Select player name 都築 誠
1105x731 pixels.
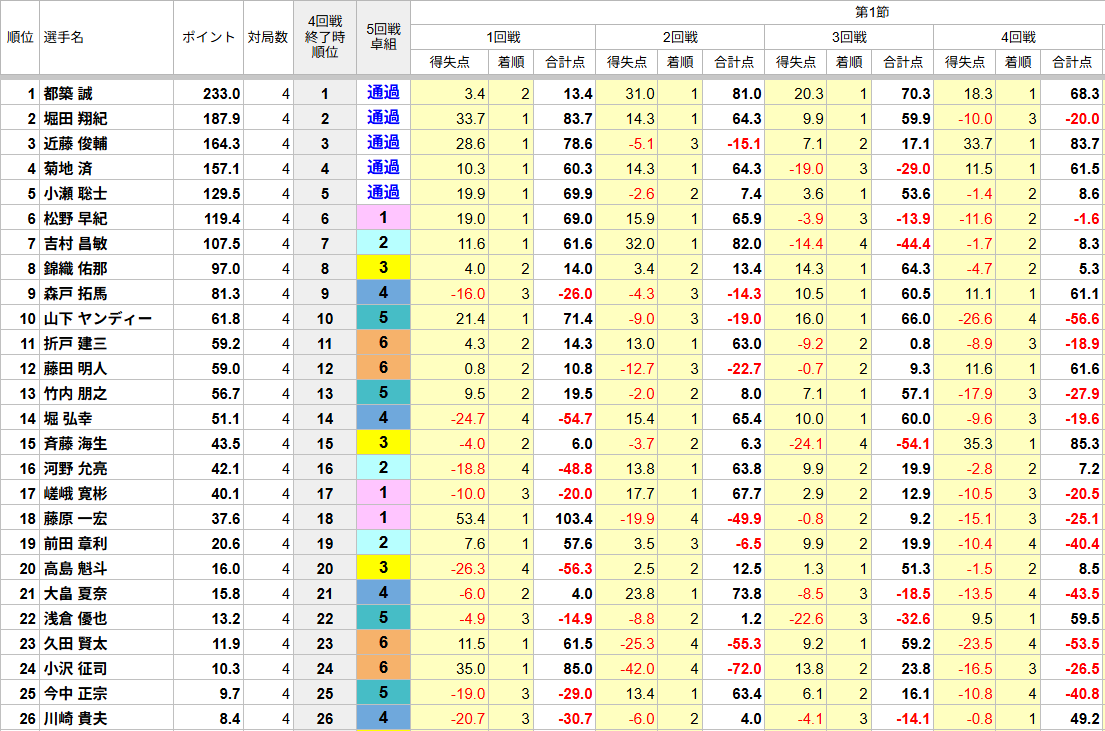[x=68, y=94]
